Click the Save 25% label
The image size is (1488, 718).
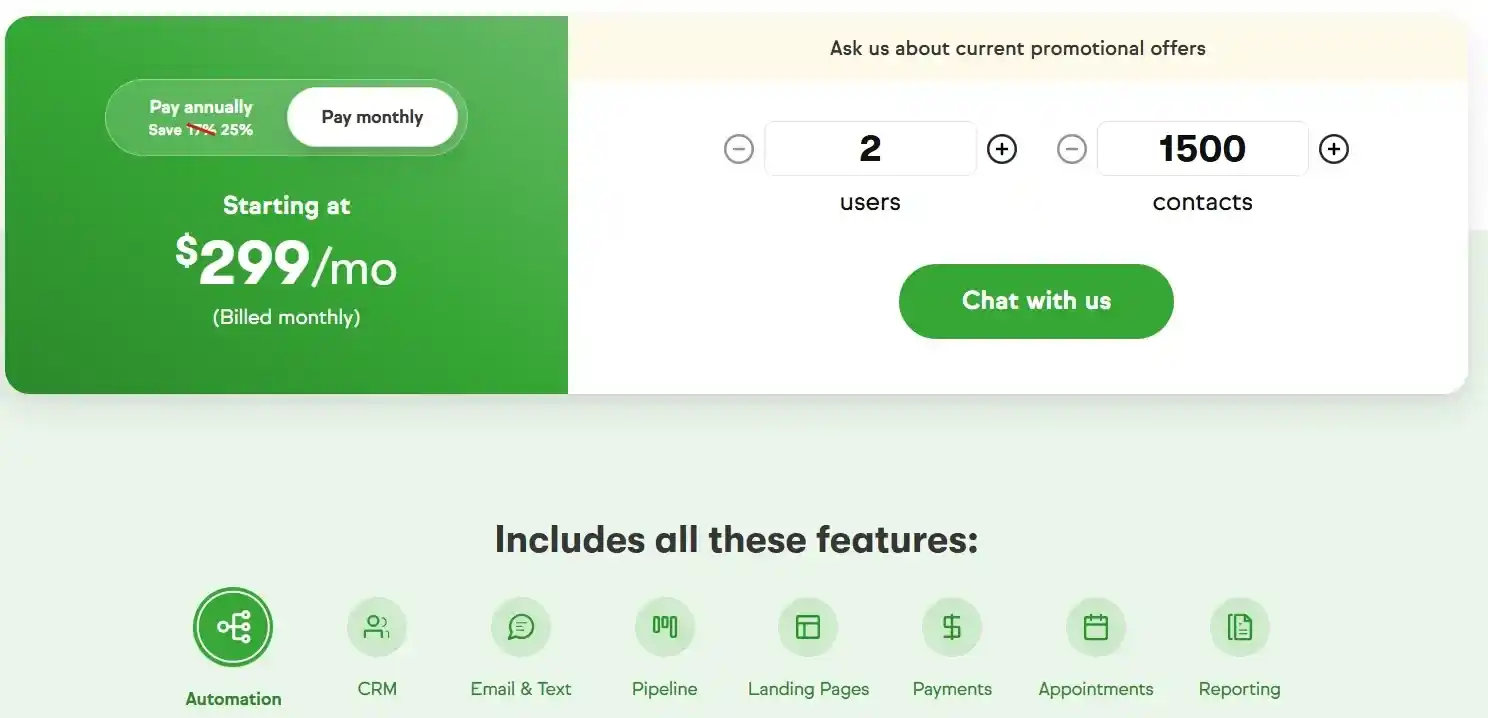pos(199,129)
